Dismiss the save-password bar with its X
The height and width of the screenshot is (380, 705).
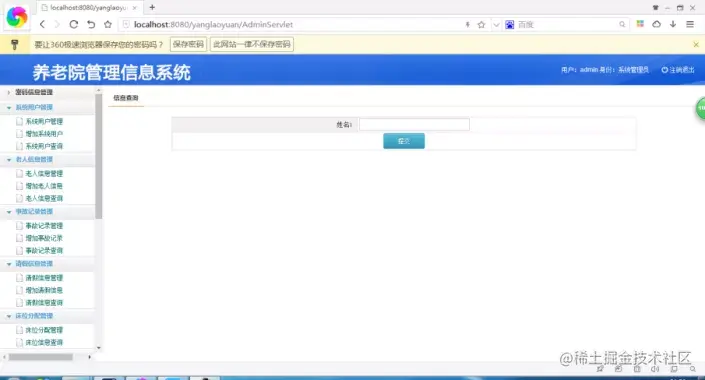click(x=696, y=45)
